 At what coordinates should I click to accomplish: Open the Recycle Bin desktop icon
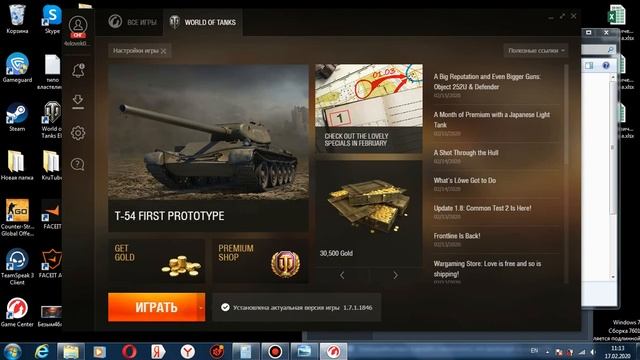point(17,19)
